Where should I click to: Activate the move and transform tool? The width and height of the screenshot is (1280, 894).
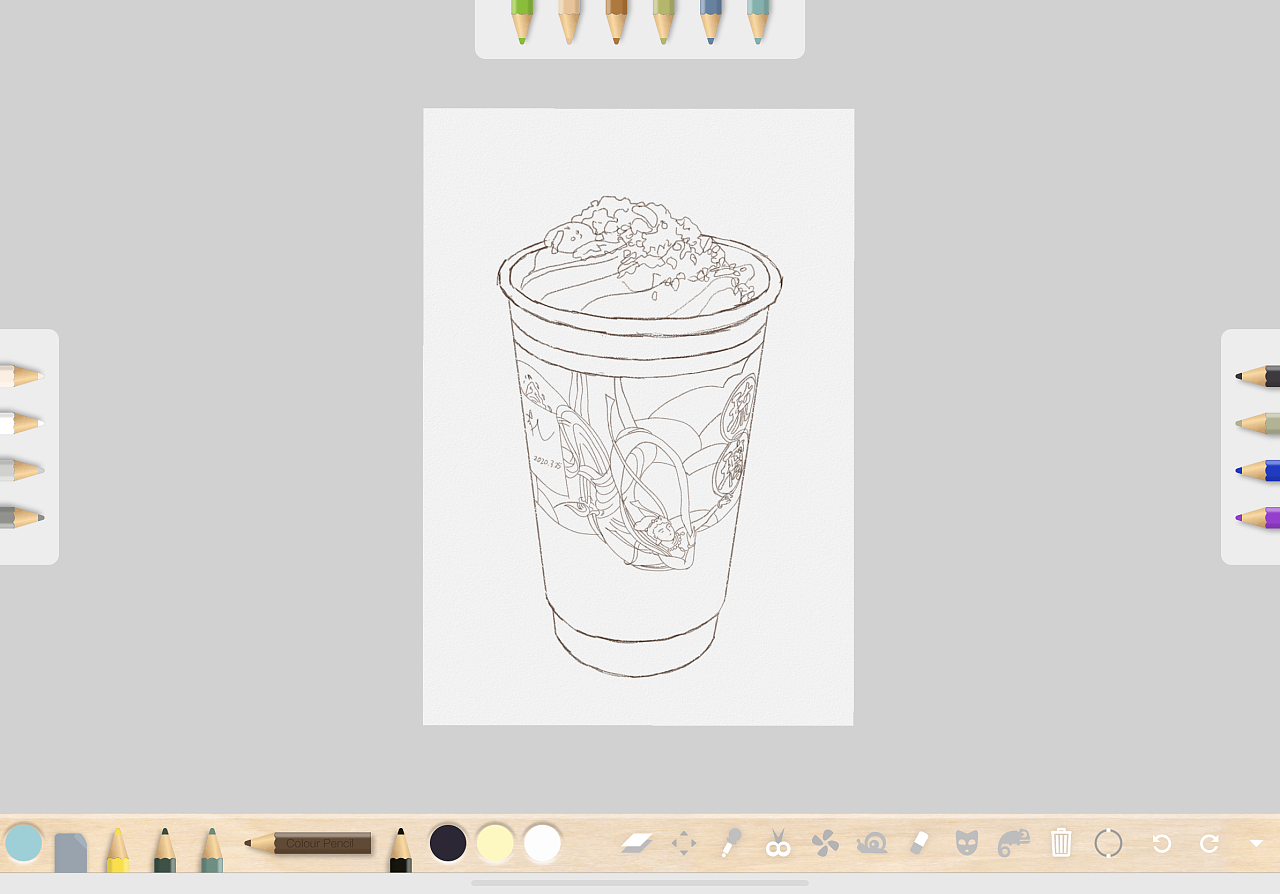coord(684,843)
